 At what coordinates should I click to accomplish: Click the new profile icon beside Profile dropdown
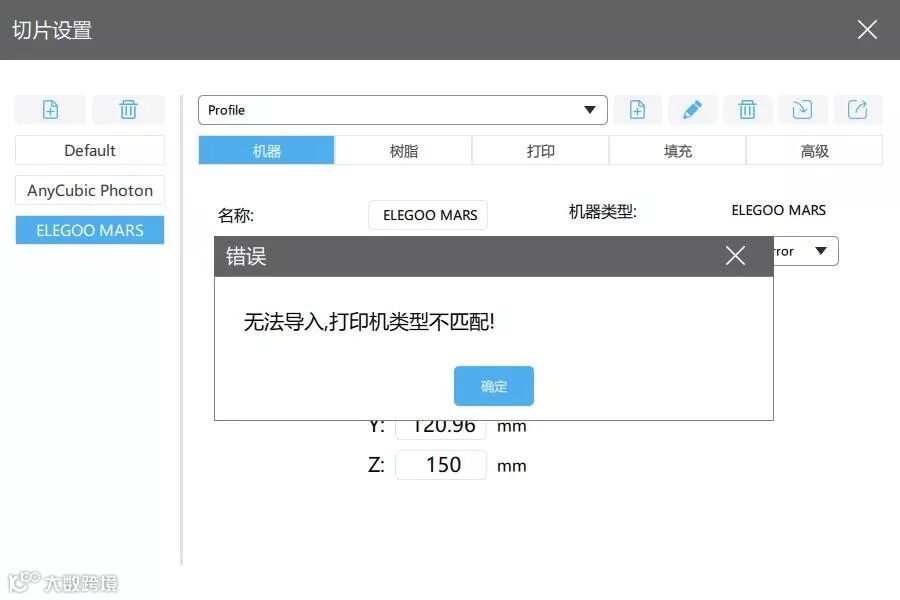click(637, 110)
